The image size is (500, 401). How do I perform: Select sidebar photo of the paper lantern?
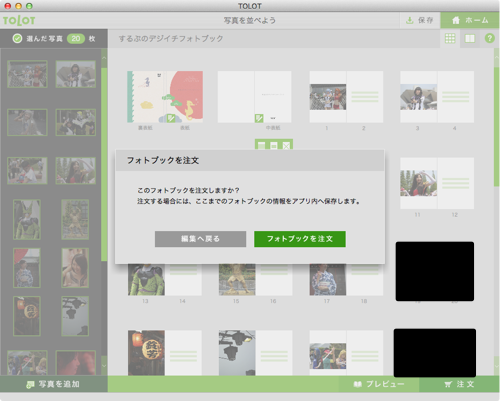pos(27,316)
